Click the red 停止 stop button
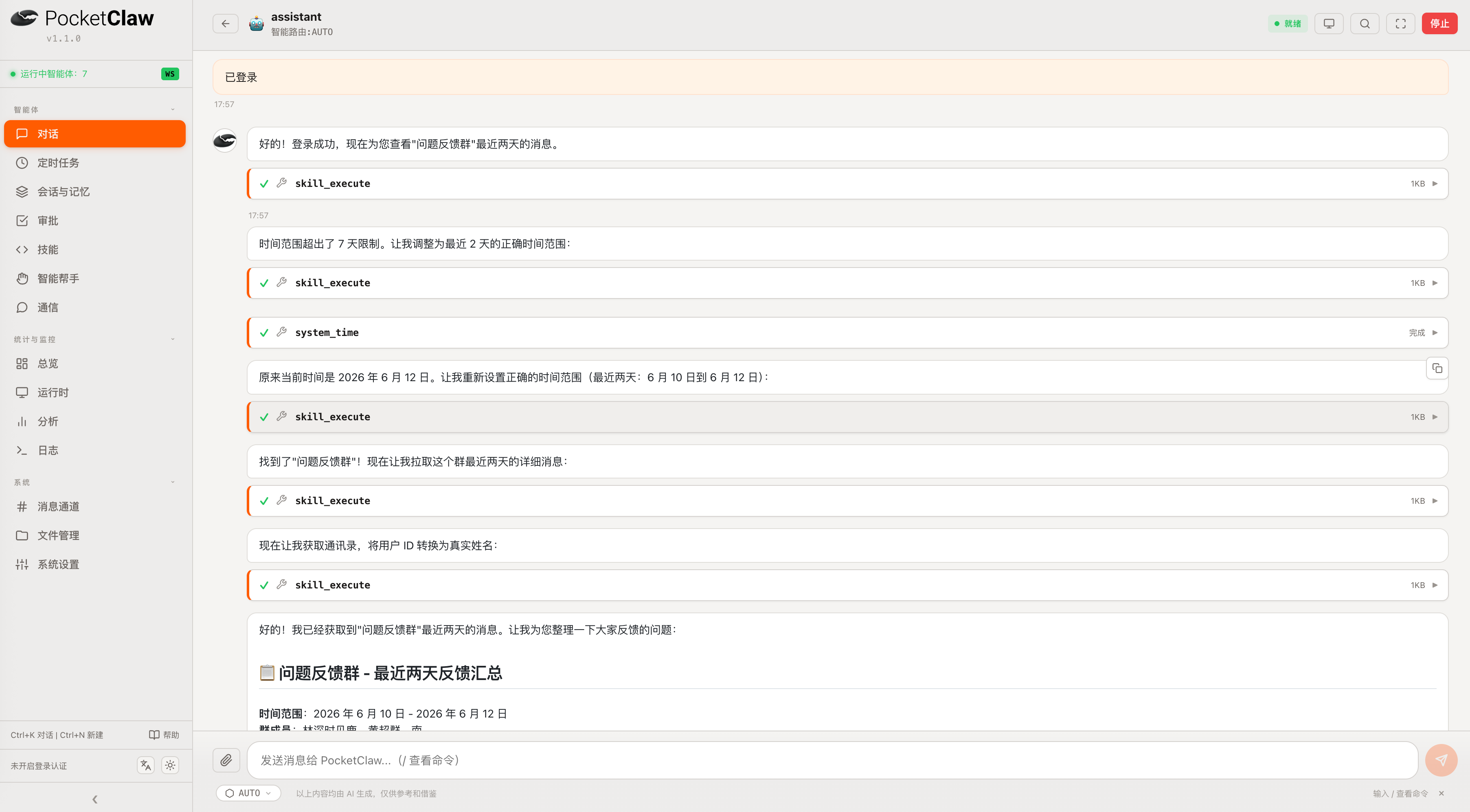Screen dimensions: 1470x812 tap(1440, 23)
